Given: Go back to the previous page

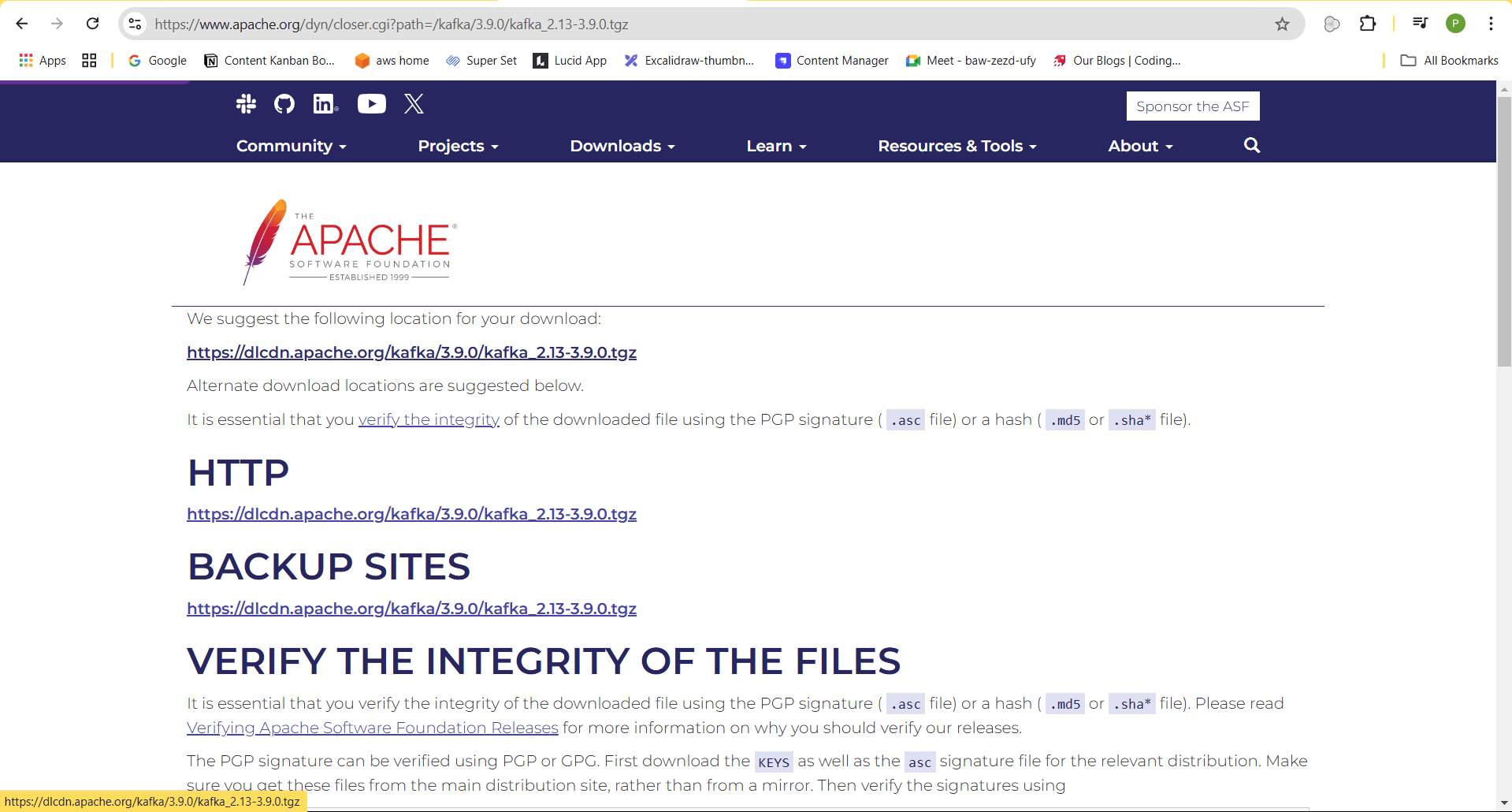Looking at the screenshot, I should pyautogui.click(x=22, y=24).
